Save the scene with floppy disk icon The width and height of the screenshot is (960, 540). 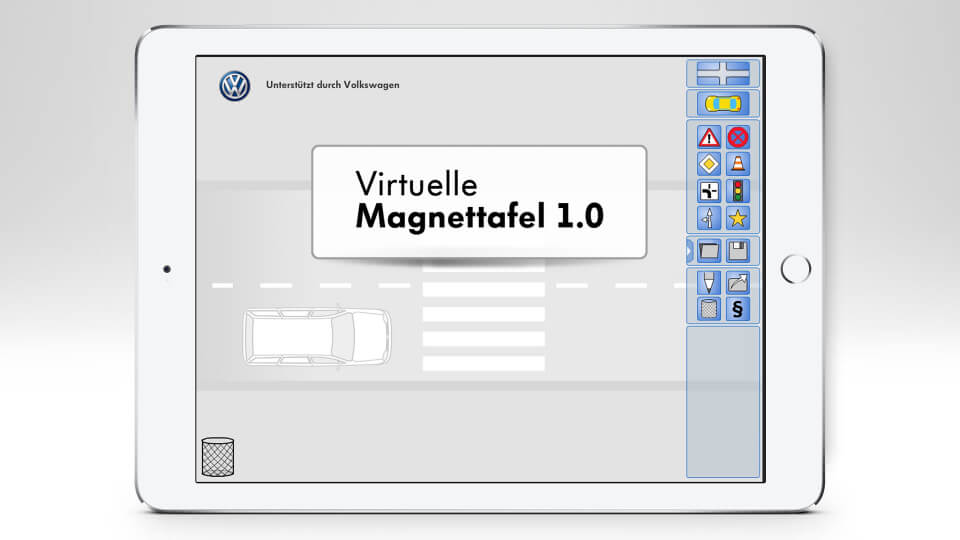pyautogui.click(x=738, y=251)
